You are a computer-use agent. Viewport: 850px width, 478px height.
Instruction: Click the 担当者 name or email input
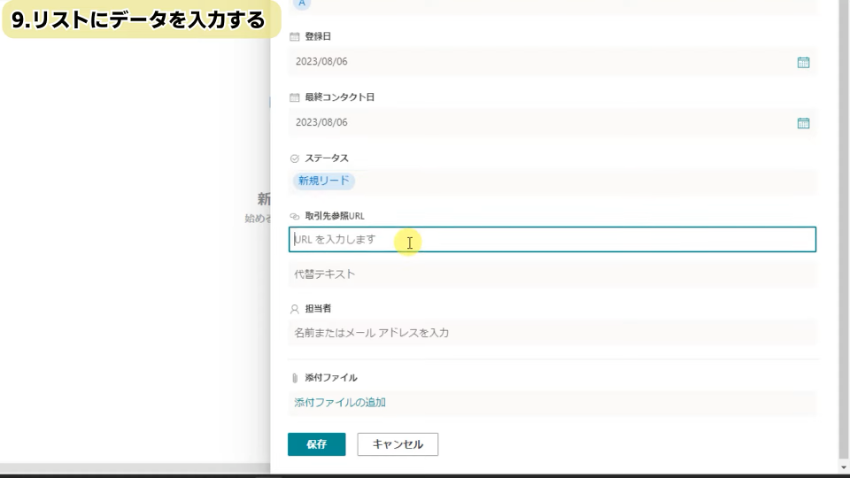552,332
